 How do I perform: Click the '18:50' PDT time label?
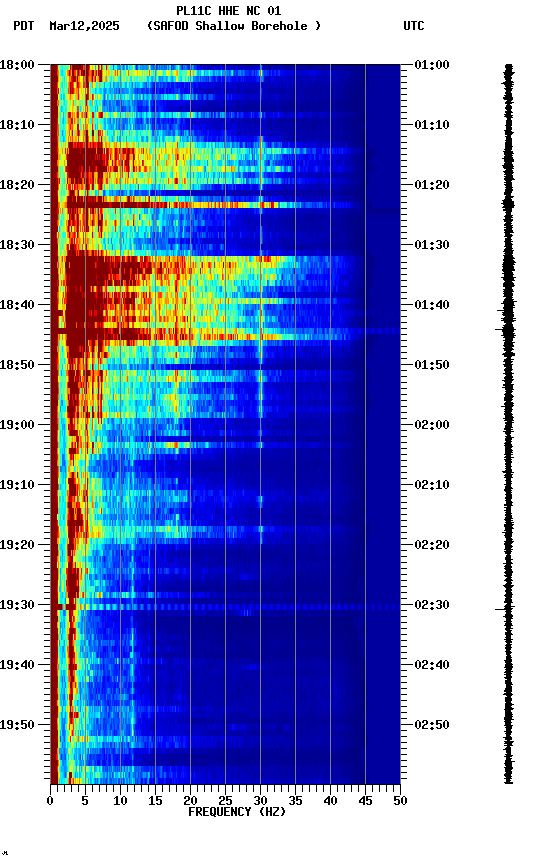[17, 365]
